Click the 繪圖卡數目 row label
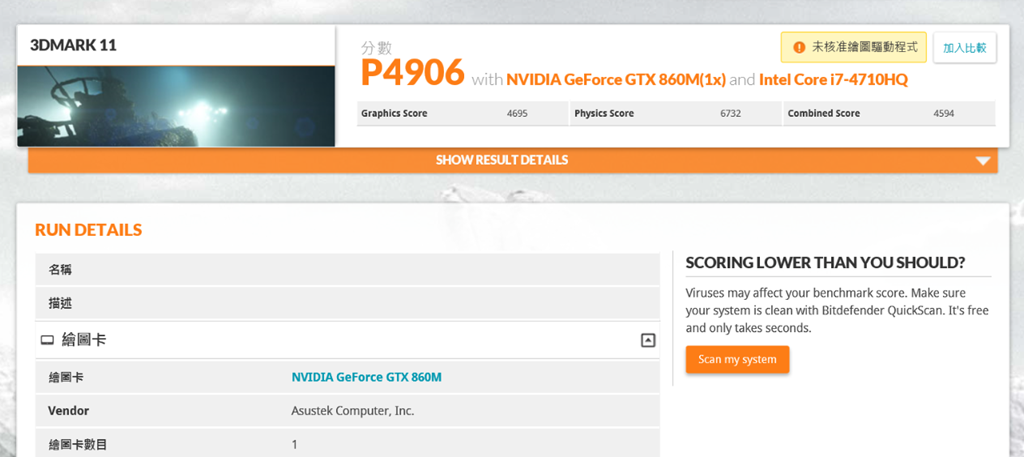Screen dimensions: 1024x457 coord(77,444)
